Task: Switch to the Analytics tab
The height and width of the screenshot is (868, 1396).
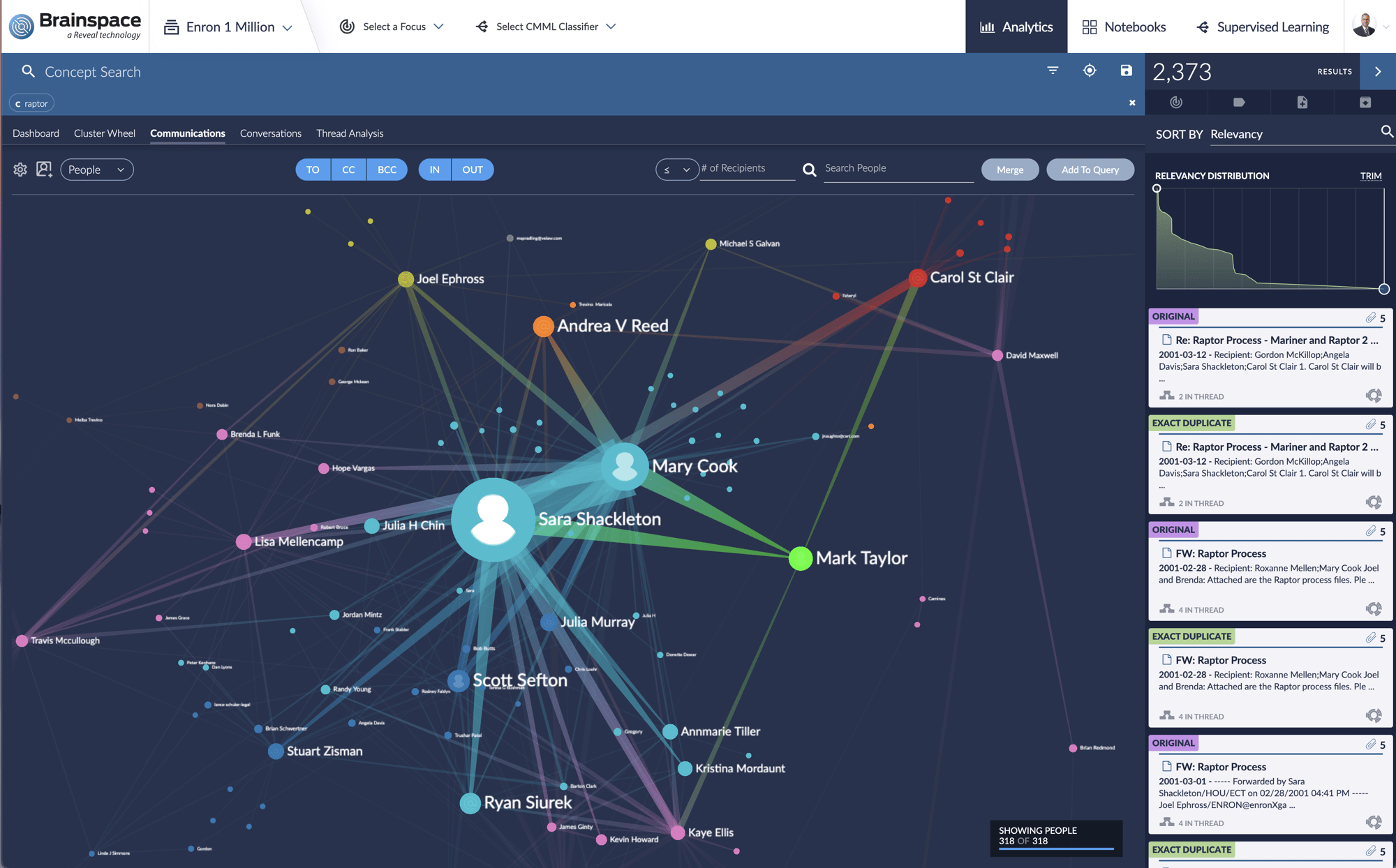Action: coord(1016,27)
